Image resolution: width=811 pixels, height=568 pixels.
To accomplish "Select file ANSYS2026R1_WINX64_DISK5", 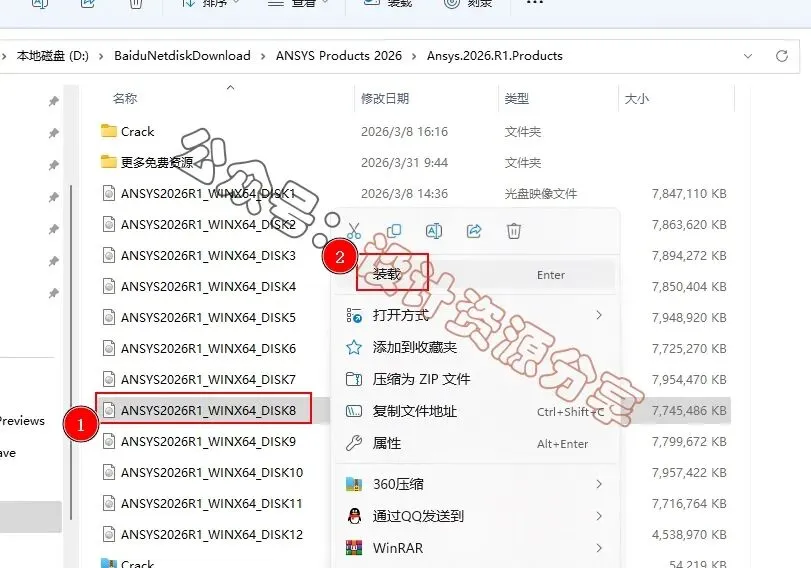I will click(199, 318).
